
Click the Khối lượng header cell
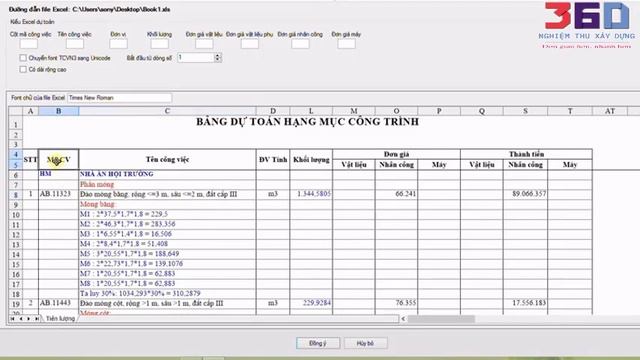[311, 159]
